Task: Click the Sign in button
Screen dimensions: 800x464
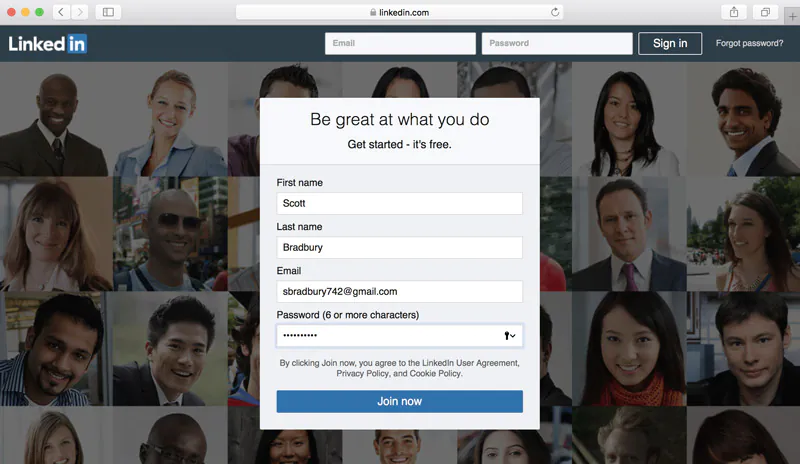Action: click(x=670, y=43)
